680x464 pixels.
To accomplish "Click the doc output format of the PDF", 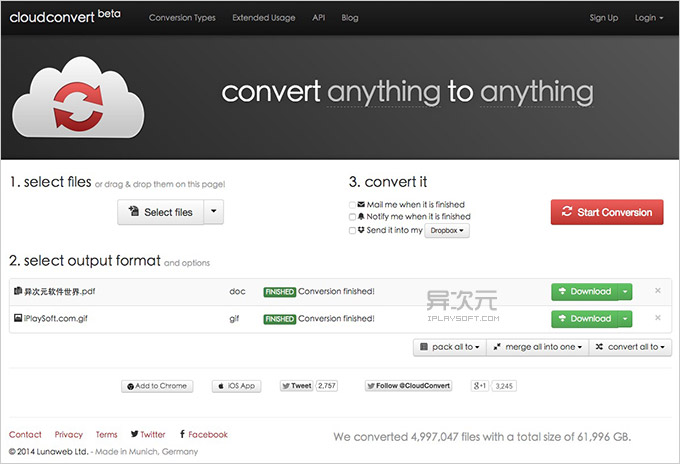I will click(237, 291).
